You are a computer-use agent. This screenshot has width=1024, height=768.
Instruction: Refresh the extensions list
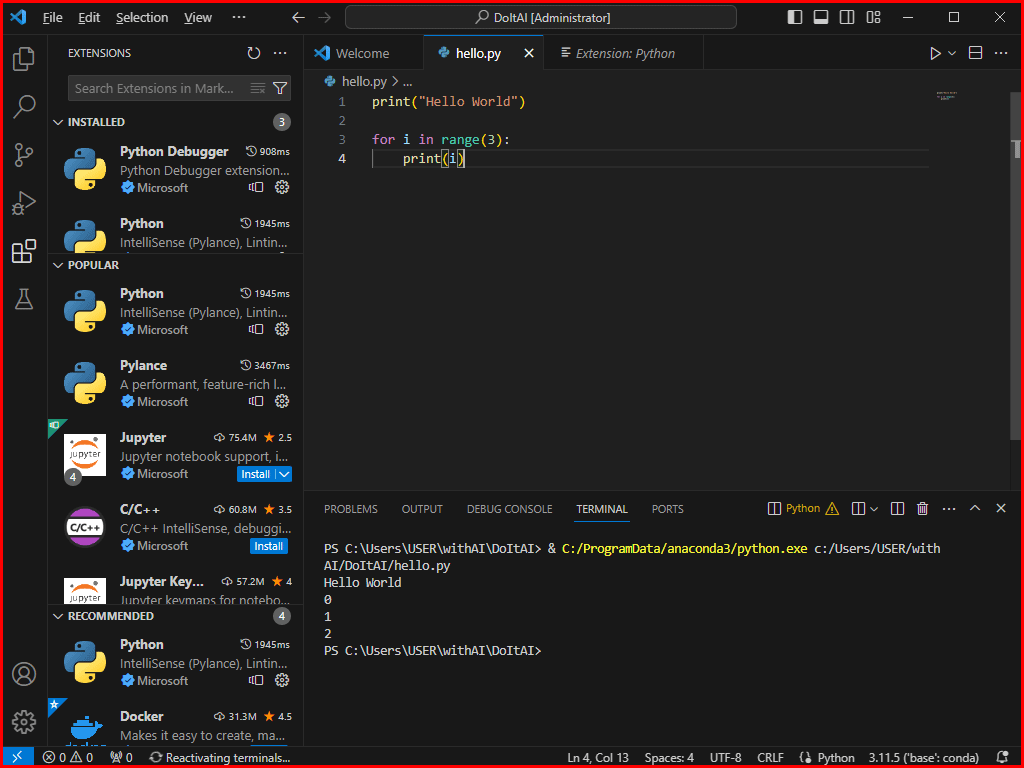(254, 53)
